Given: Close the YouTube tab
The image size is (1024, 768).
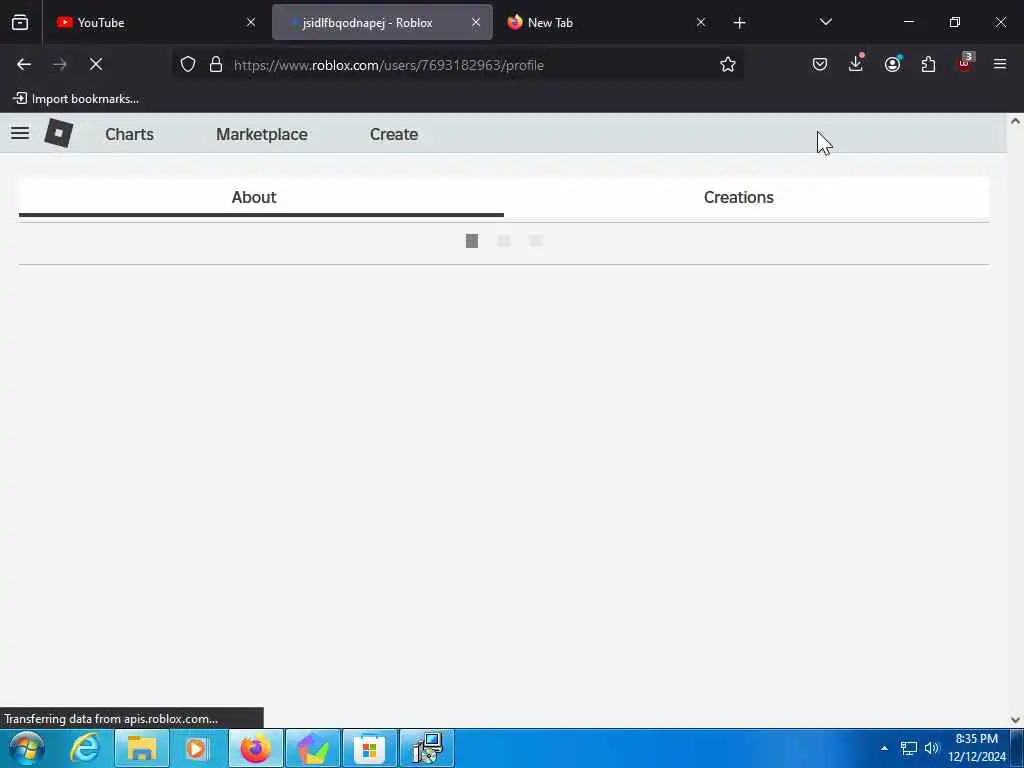Looking at the screenshot, I should [251, 22].
